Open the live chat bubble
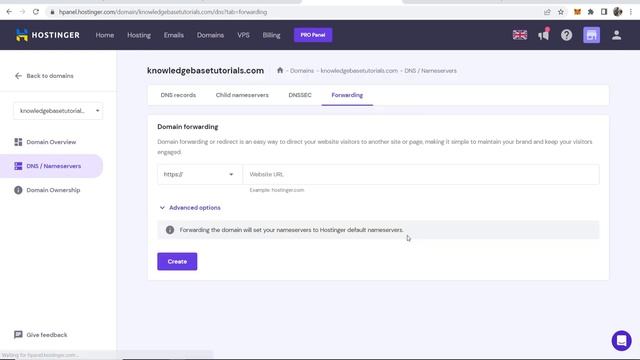 click(x=621, y=340)
